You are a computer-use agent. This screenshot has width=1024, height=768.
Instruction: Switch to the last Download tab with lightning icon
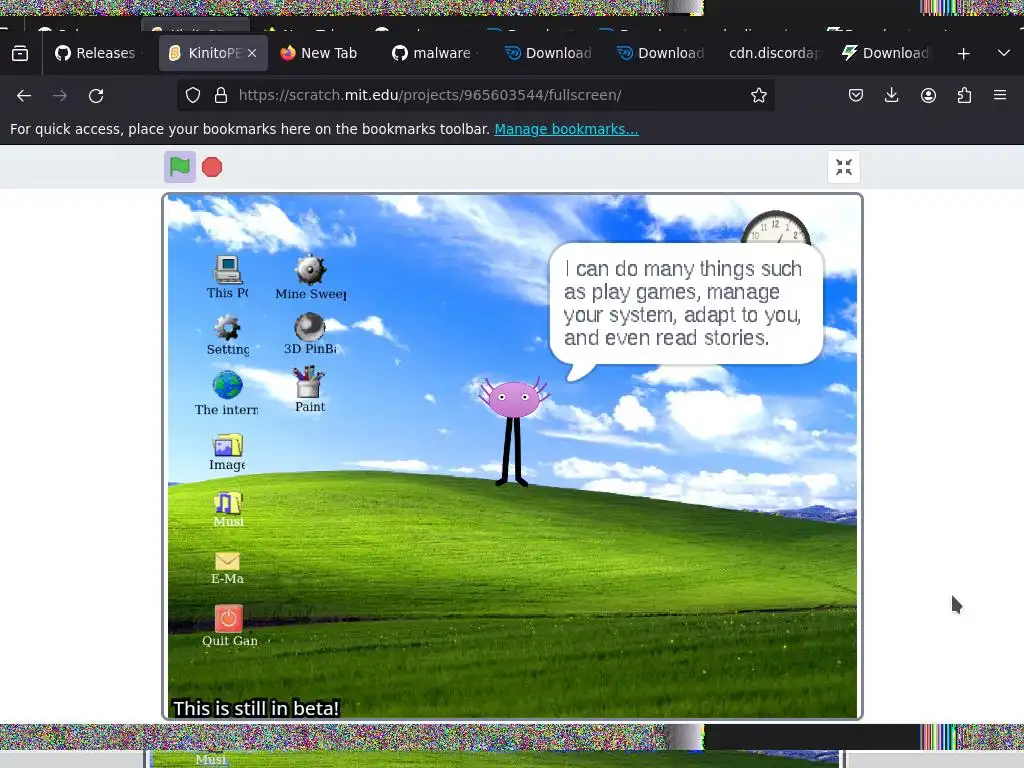coord(886,53)
